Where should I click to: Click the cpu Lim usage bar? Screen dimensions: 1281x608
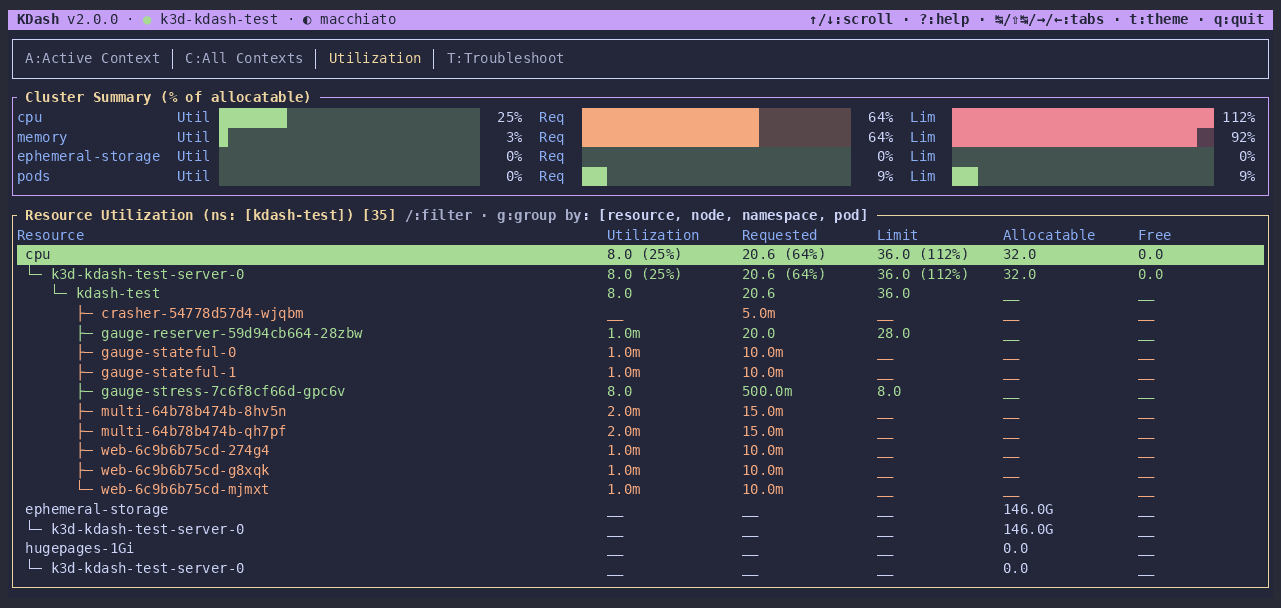pyautogui.click(x=1083, y=118)
